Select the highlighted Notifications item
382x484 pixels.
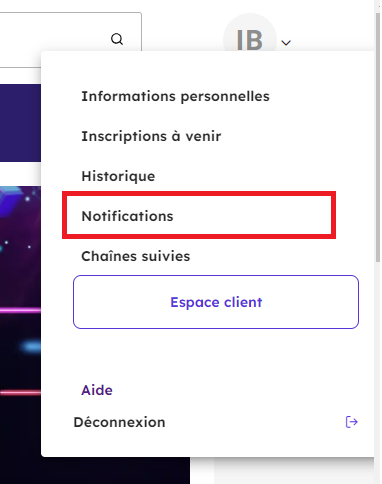199,215
